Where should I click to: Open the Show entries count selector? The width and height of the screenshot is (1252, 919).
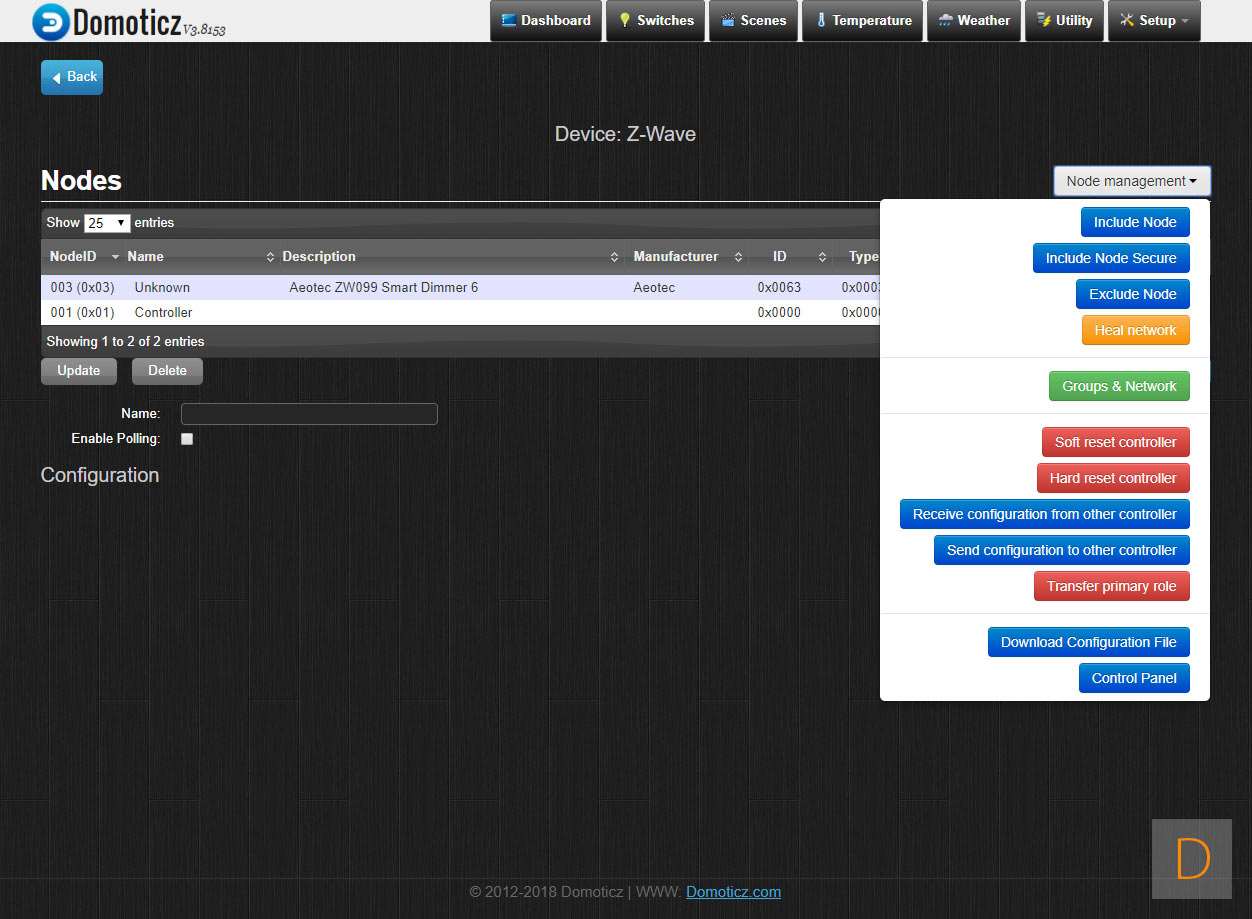(107, 223)
